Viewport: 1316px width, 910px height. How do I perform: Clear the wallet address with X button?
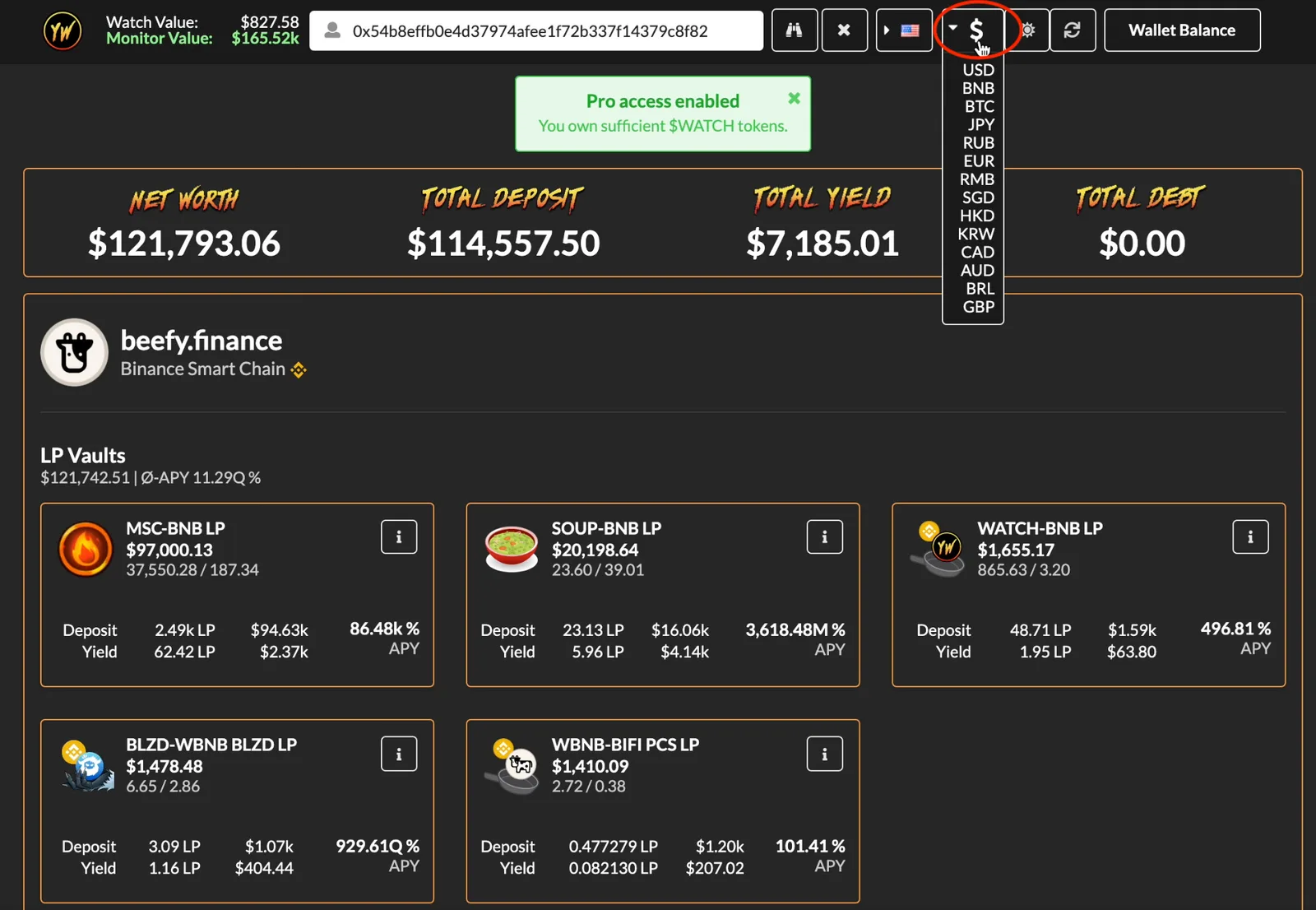click(x=844, y=30)
